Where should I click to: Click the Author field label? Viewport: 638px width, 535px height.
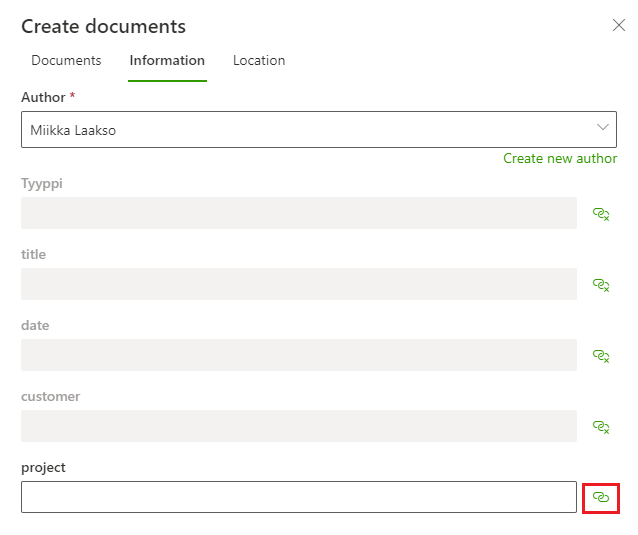tap(43, 97)
